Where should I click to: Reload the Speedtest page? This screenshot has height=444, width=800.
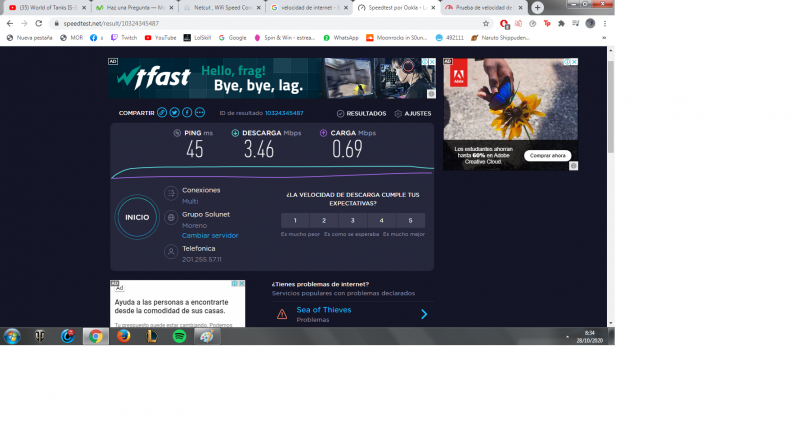coord(38,23)
